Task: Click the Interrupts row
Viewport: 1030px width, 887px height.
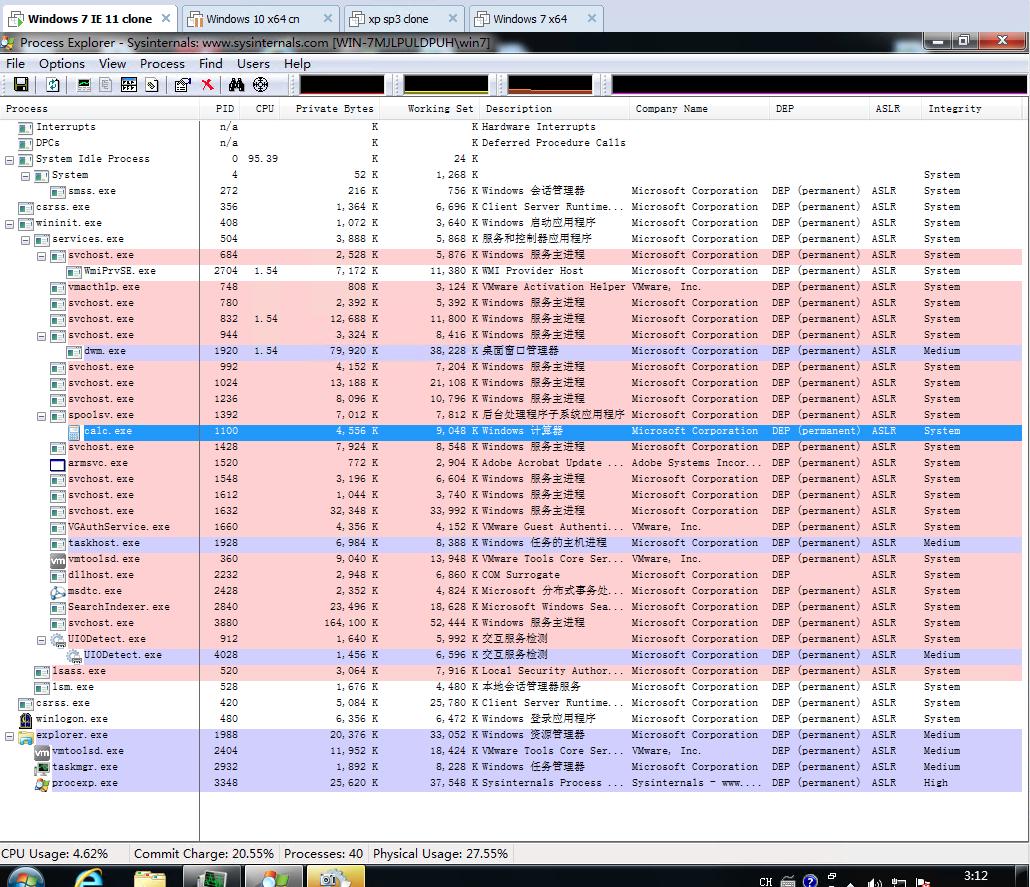Action: click(x=511, y=127)
